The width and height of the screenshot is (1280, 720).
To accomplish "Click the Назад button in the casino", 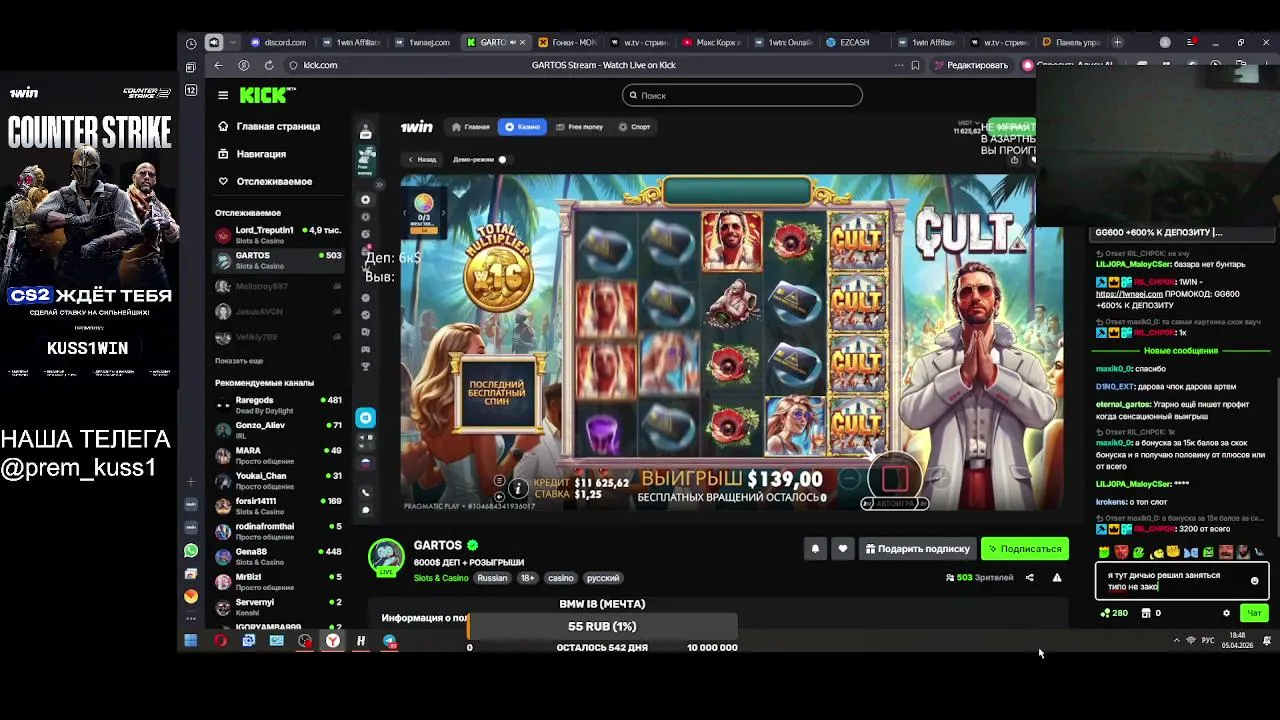I will click(421, 159).
